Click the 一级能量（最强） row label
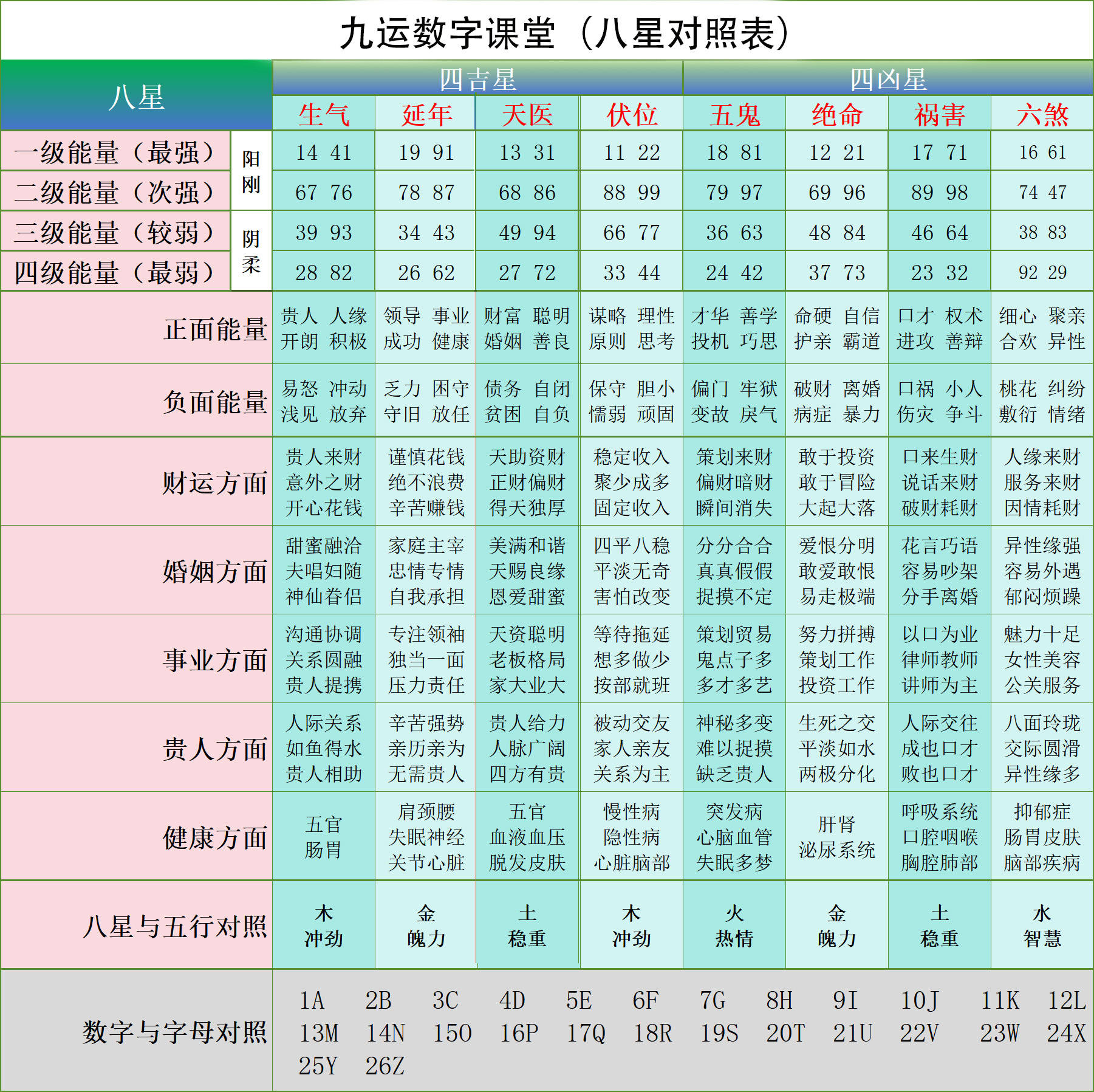 pyautogui.click(x=115, y=151)
